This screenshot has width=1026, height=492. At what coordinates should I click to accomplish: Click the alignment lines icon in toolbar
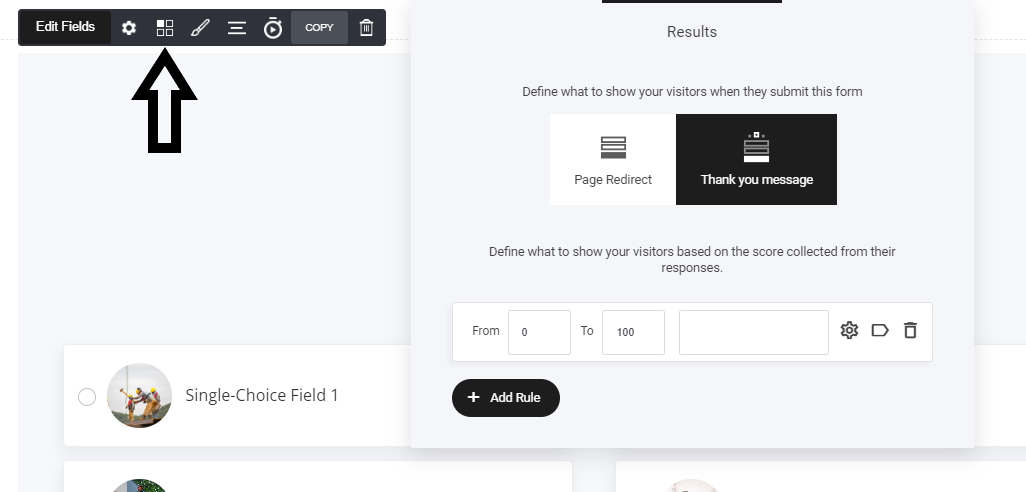[237, 28]
